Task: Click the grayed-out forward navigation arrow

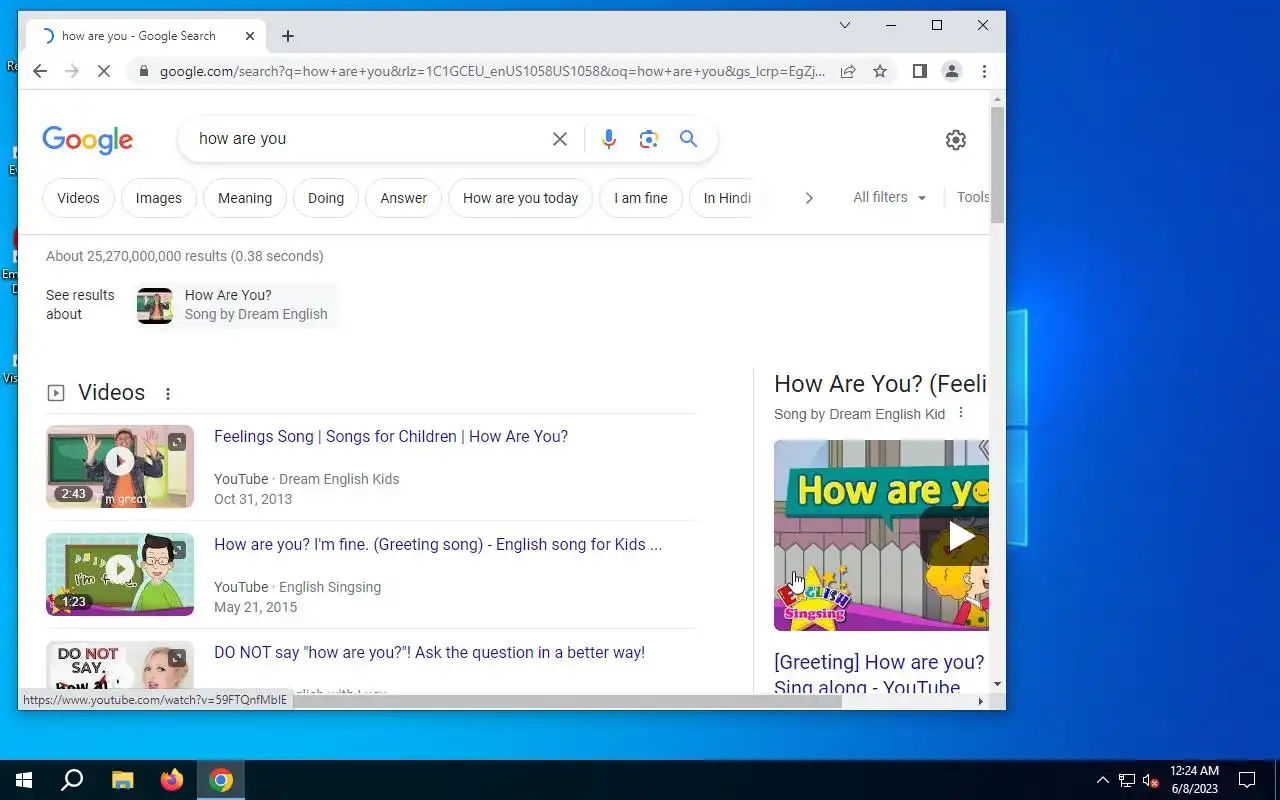Action: (x=72, y=71)
